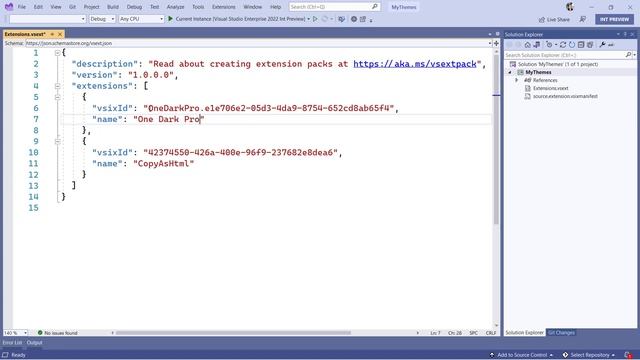Click Live Share button
The image size is (640, 360).
coord(554,19)
